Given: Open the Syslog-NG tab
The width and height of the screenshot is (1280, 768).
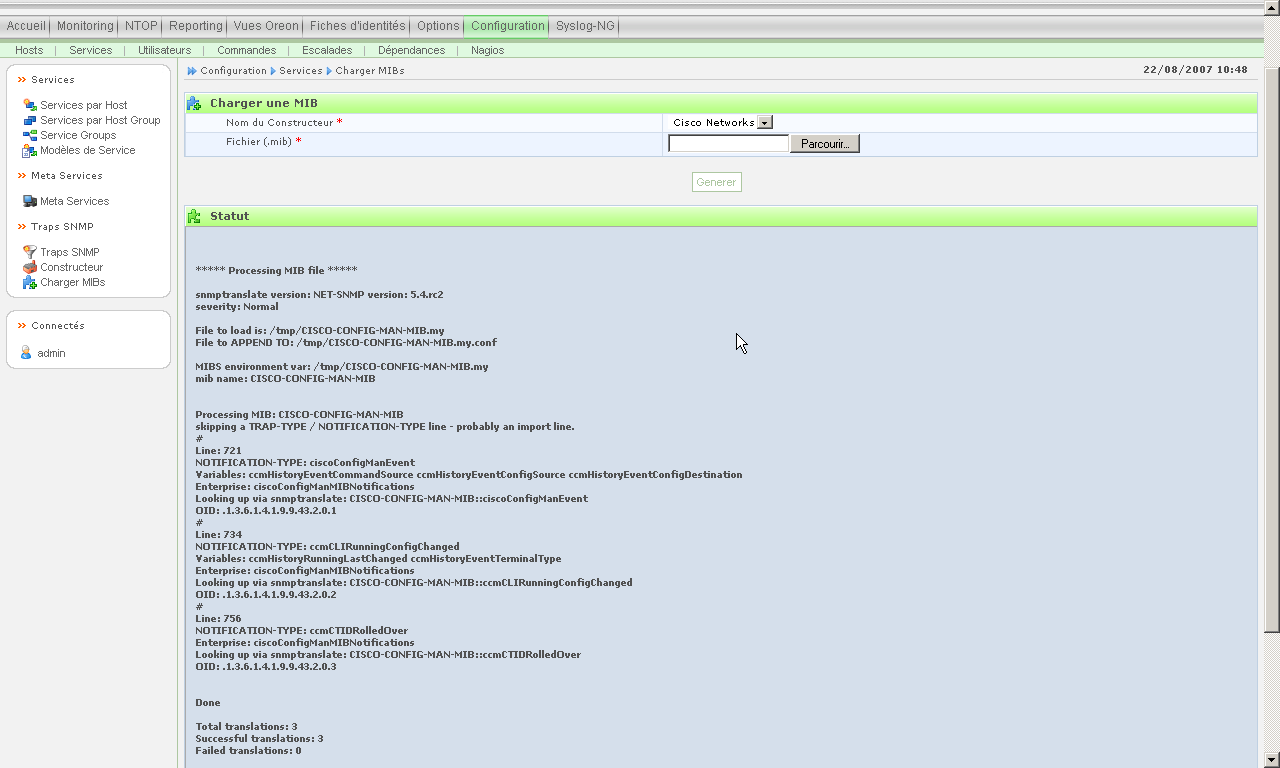Looking at the screenshot, I should 585,26.
